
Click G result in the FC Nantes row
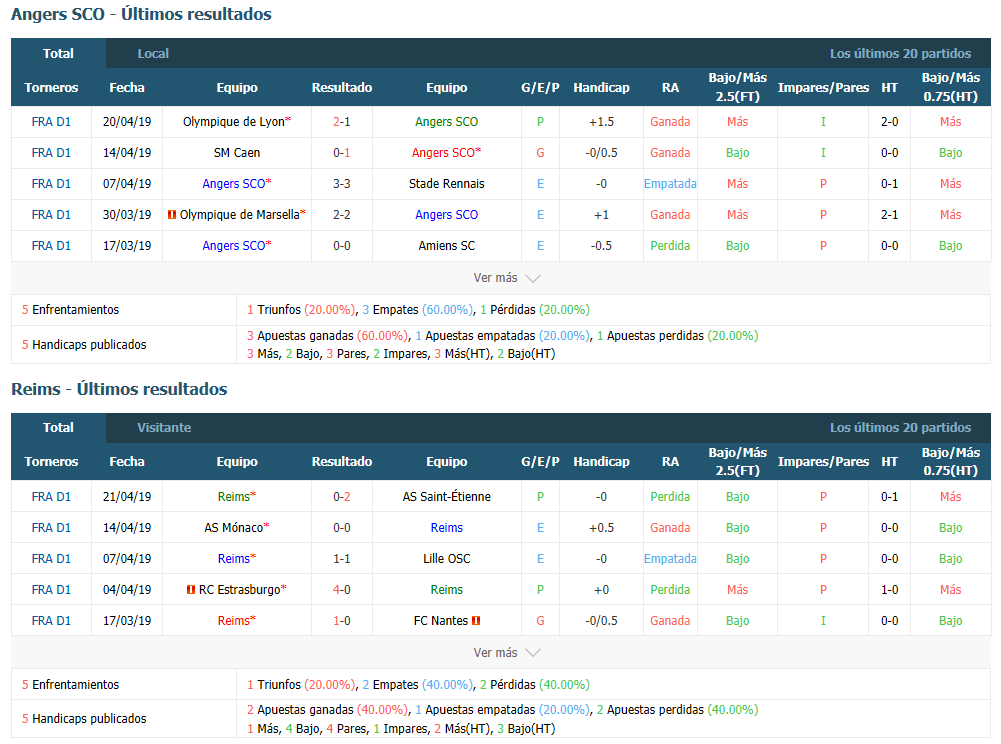(540, 621)
